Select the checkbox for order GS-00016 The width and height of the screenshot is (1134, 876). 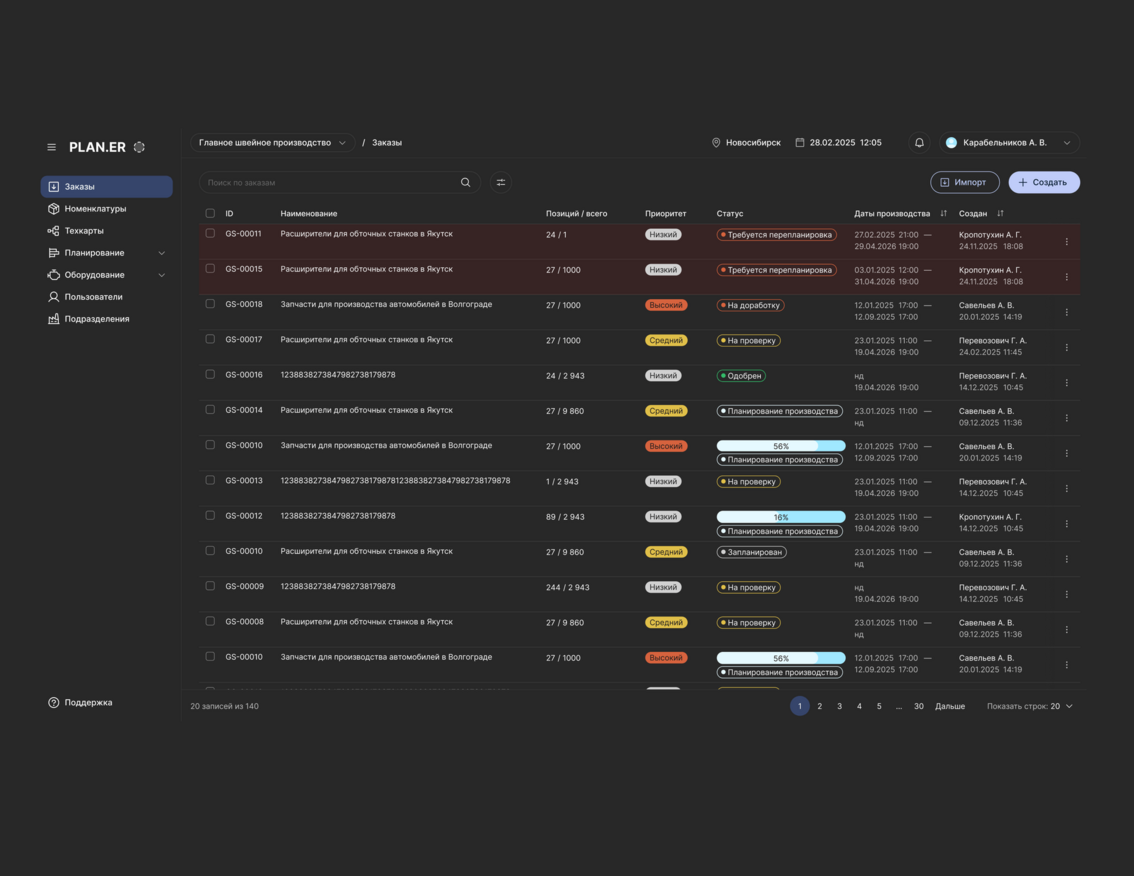pyautogui.click(x=210, y=375)
